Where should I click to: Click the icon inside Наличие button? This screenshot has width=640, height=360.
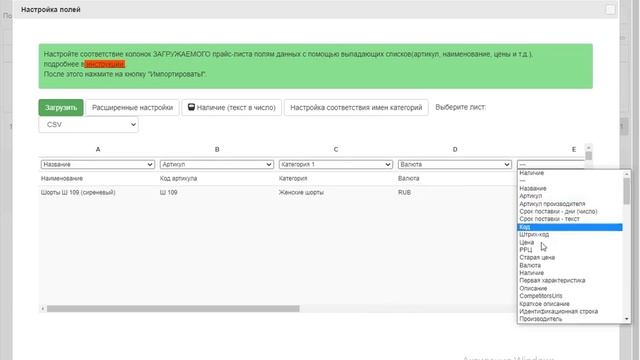pyautogui.click(x=191, y=107)
